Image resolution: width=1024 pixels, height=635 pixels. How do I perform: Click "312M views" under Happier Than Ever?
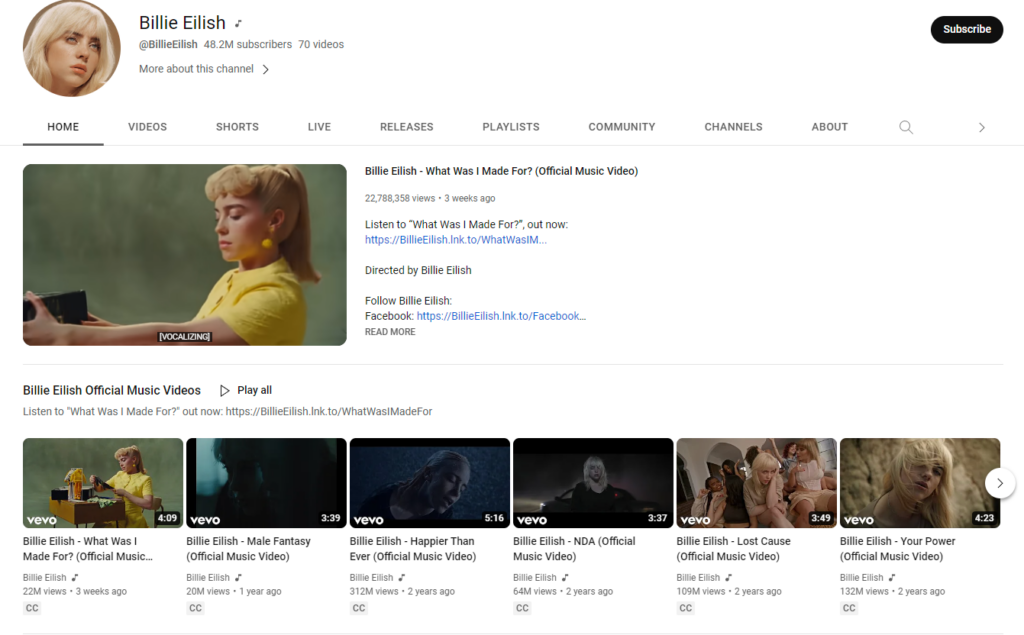pyautogui.click(x=374, y=591)
